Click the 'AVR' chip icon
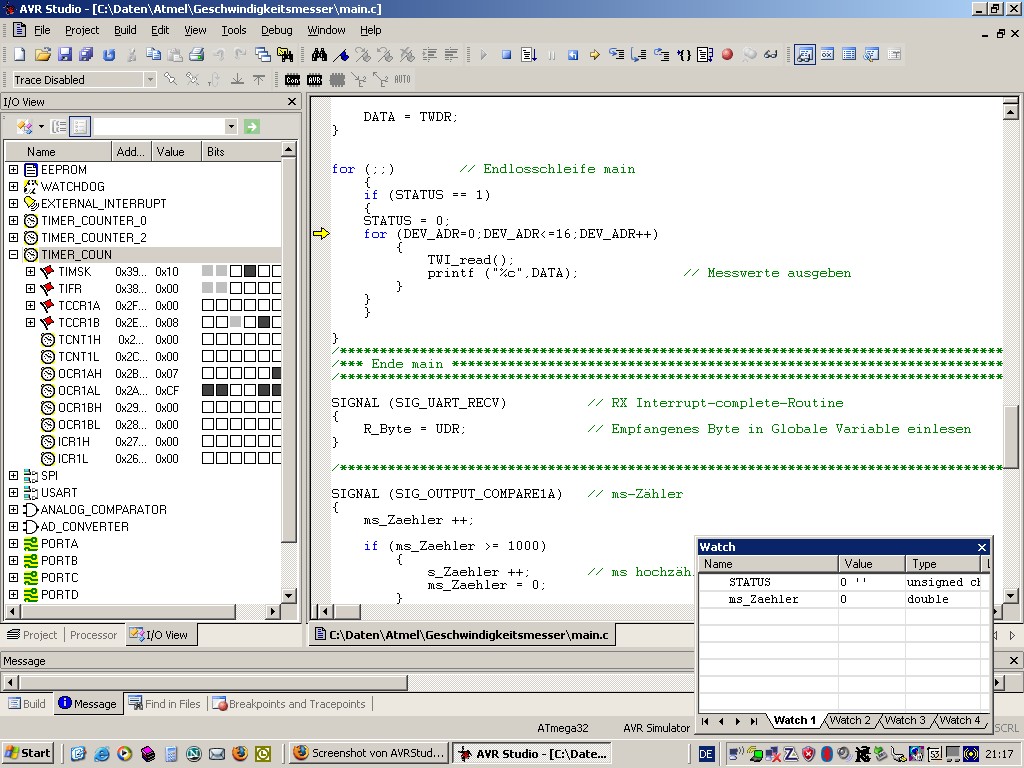Image resolution: width=1024 pixels, height=768 pixels. 315,80
